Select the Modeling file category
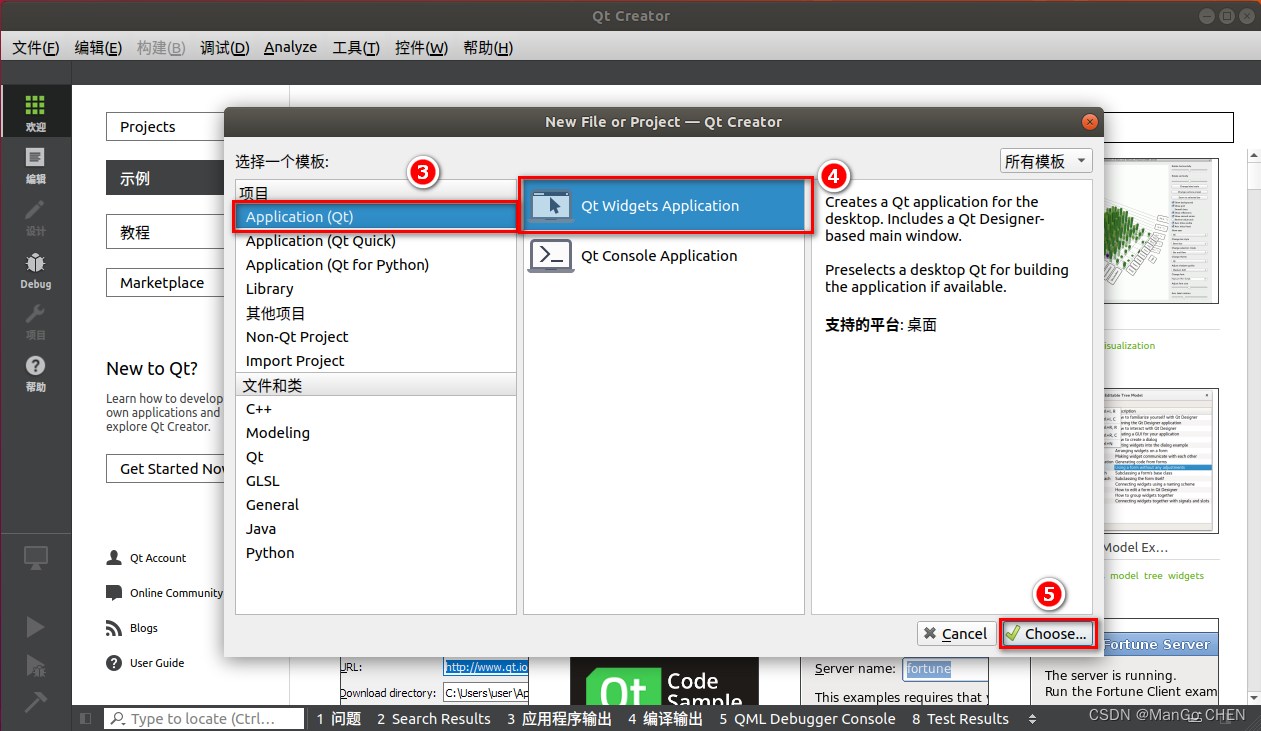 tap(376, 433)
